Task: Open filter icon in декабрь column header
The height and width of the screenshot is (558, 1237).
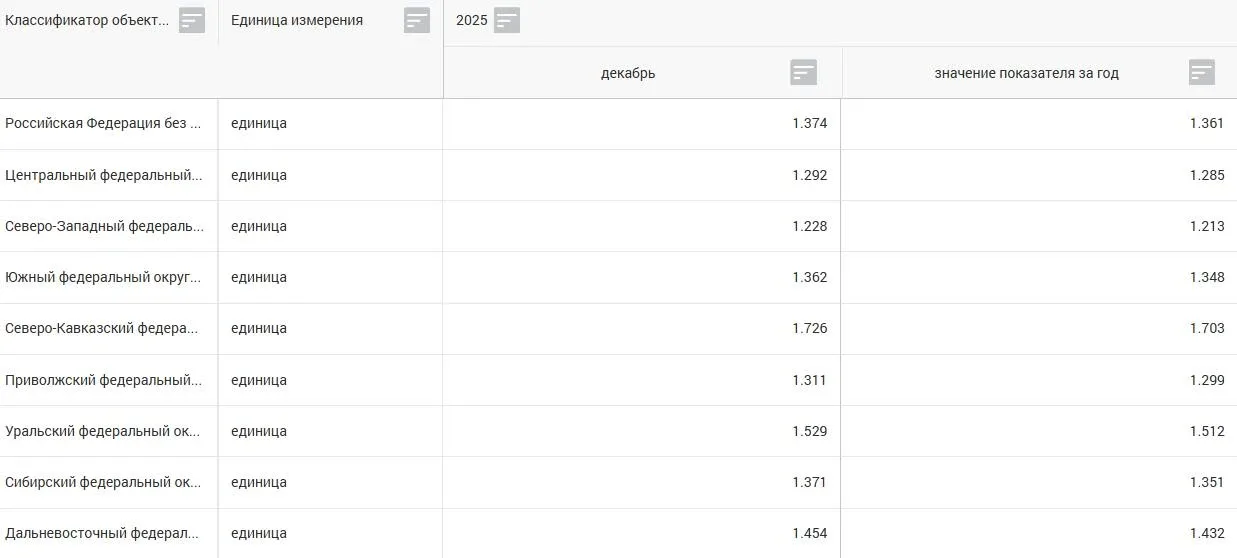Action: pyautogui.click(x=804, y=72)
